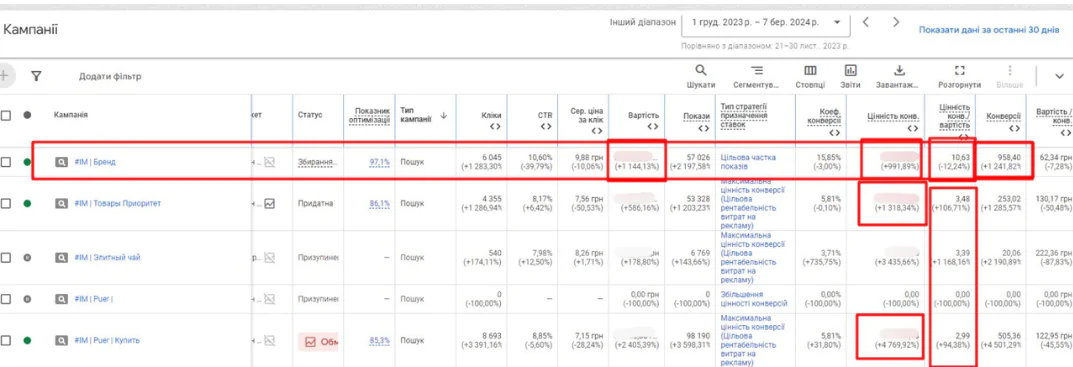1073x367 pixels.
Task: Open Збільшення цінності конверсій strategy link
Action: coord(754,299)
